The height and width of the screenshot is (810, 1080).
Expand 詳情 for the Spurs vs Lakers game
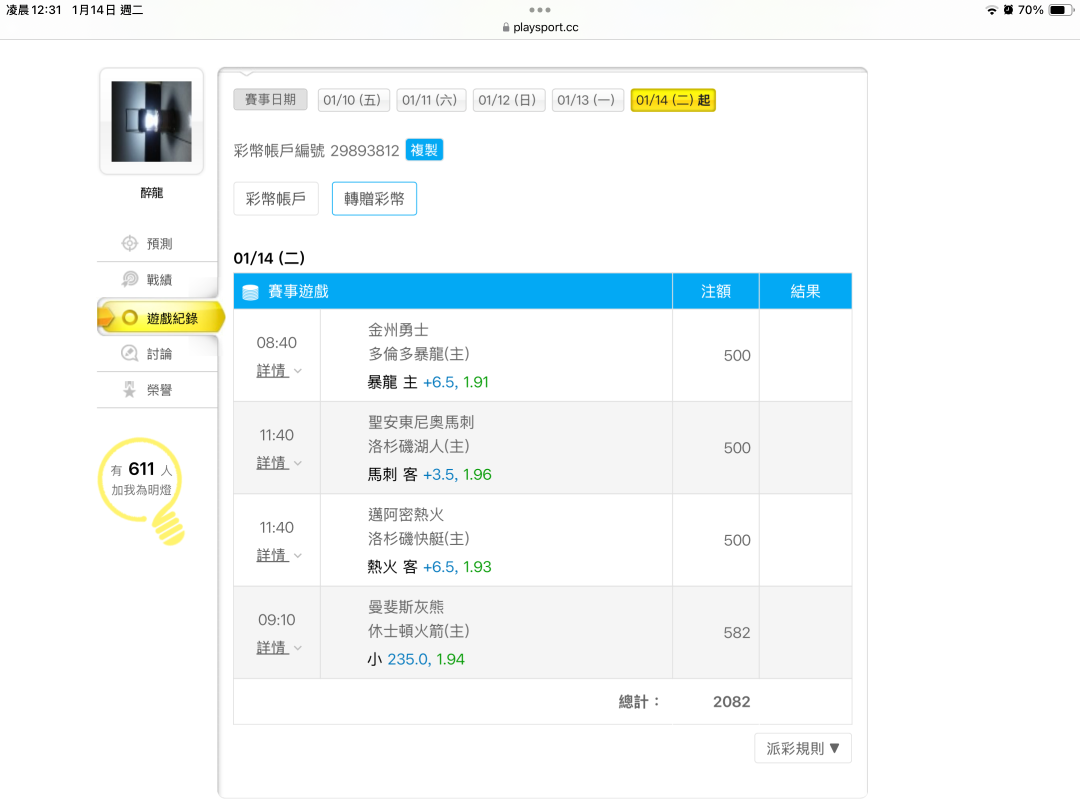coord(279,463)
